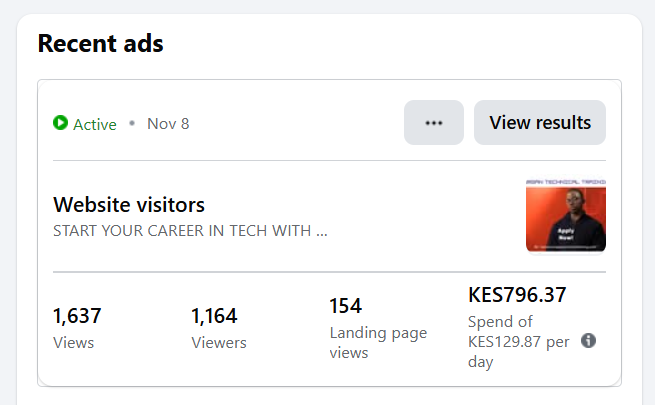Open the three-dot more options menu
The height and width of the screenshot is (405, 655).
point(433,123)
